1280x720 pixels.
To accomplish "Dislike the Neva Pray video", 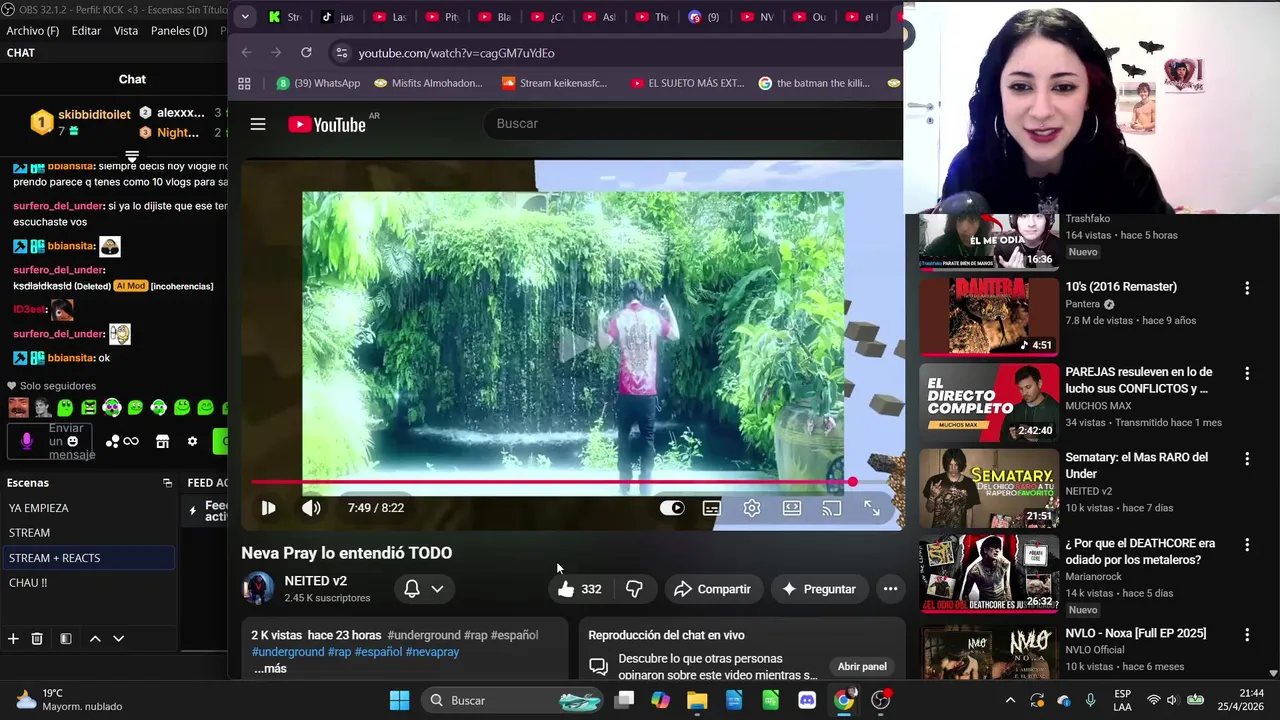I will 634,589.
